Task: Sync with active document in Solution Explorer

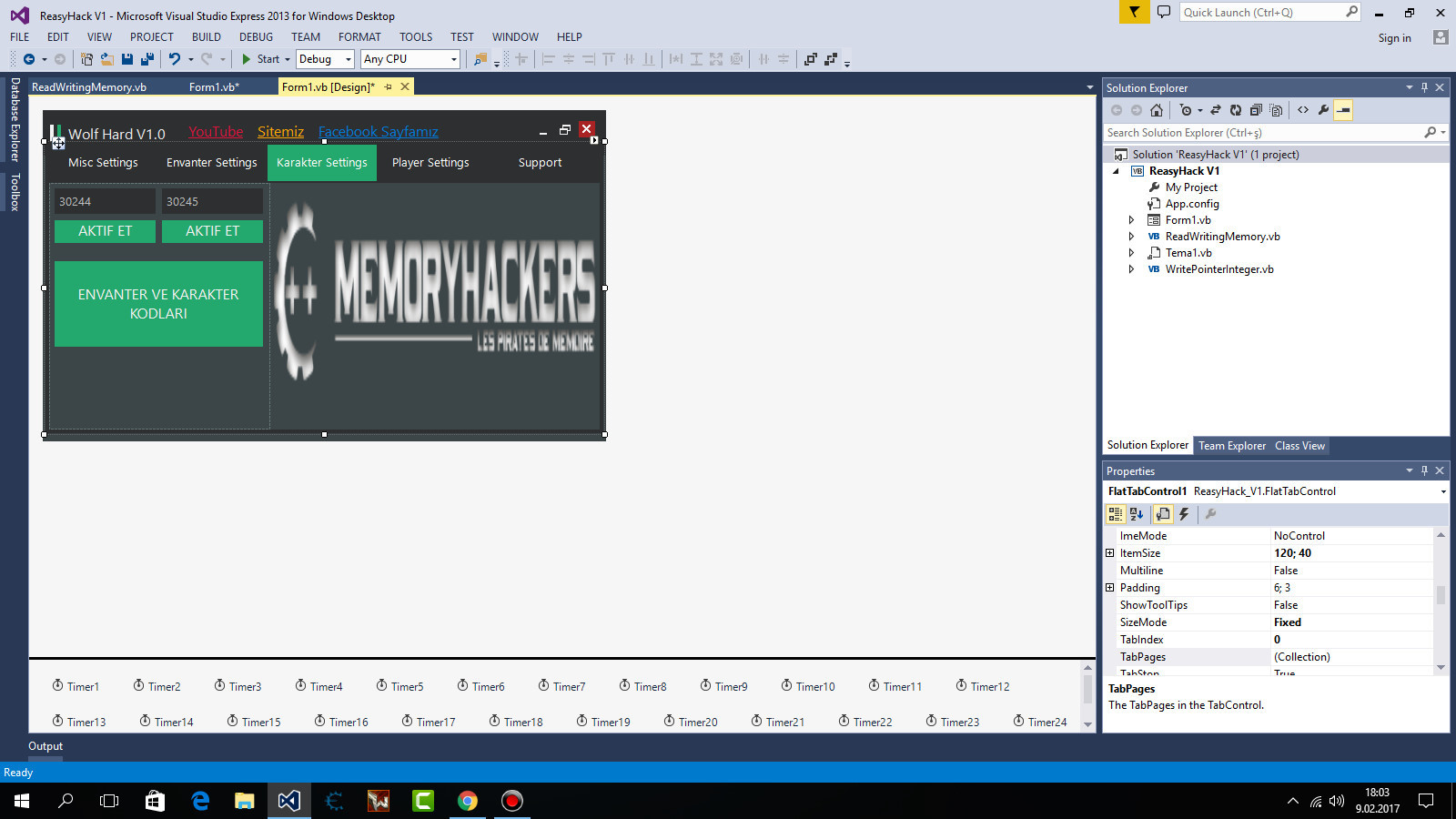Action: coord(1216,110)
